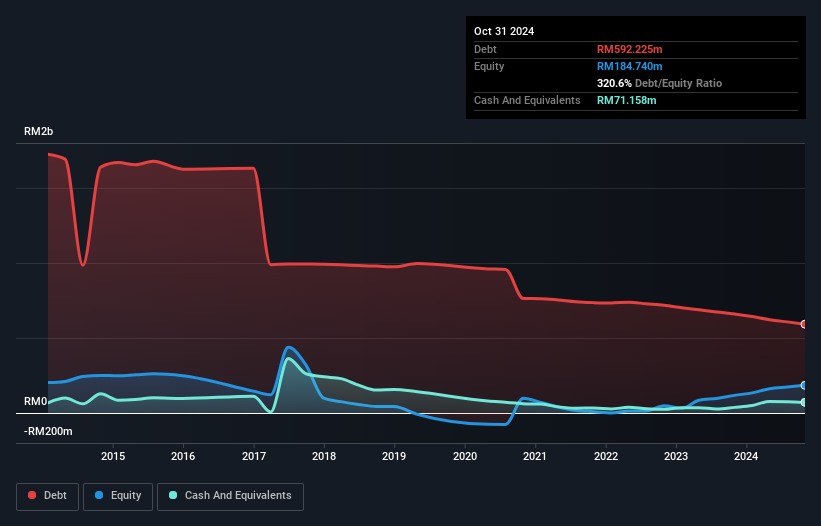This screenshot has height=526, width=821.
Task: Click the RM592.225m debt value
Action: point(629,49)
